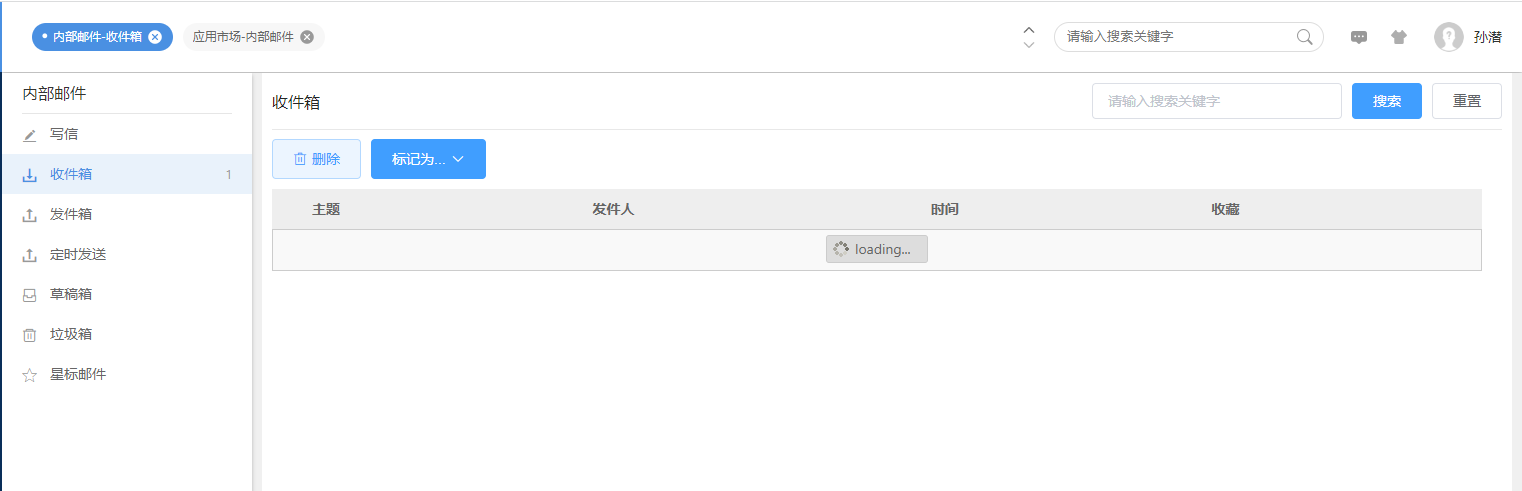Viewport: 1522px width, 491px height.
Task: Click the 孙潜 user avatar
Action: tap(1448, 37)
